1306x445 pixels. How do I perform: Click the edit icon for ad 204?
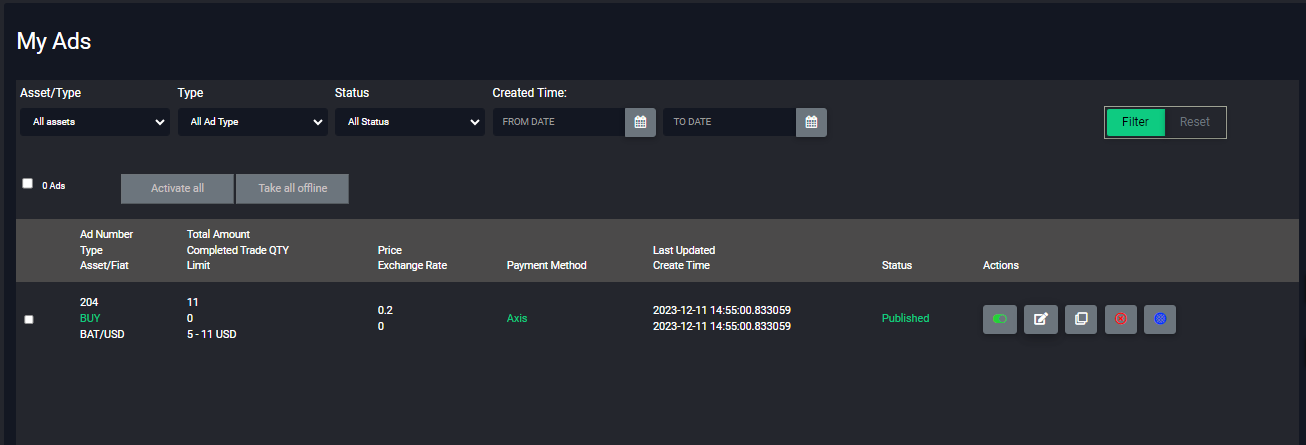click(x=1040, y=319)
